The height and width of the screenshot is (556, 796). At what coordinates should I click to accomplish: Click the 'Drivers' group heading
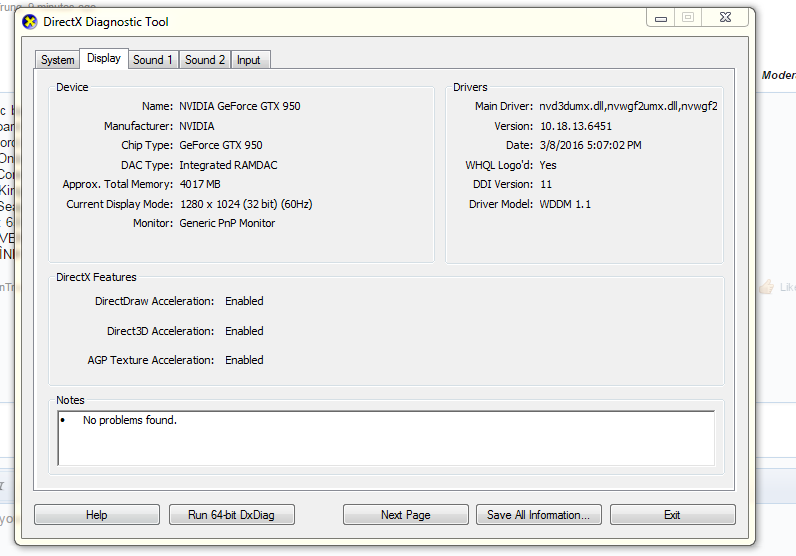(470, 87)
